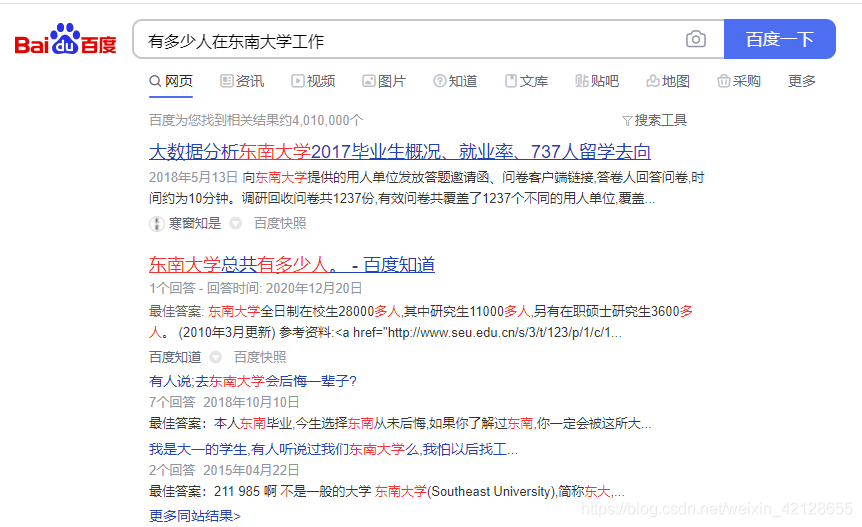This screenshot has width=862, height=527.
Task: Switch to the 视频 tab
Action: 313,81
